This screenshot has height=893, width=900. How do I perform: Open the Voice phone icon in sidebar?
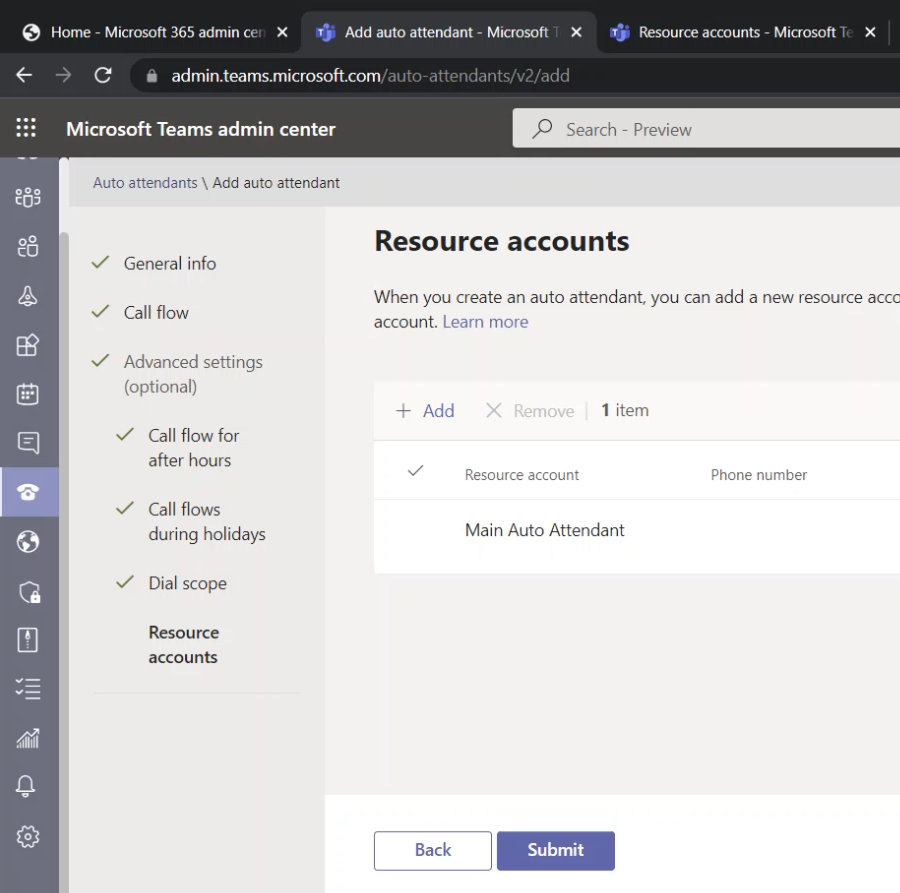(28, 492)
